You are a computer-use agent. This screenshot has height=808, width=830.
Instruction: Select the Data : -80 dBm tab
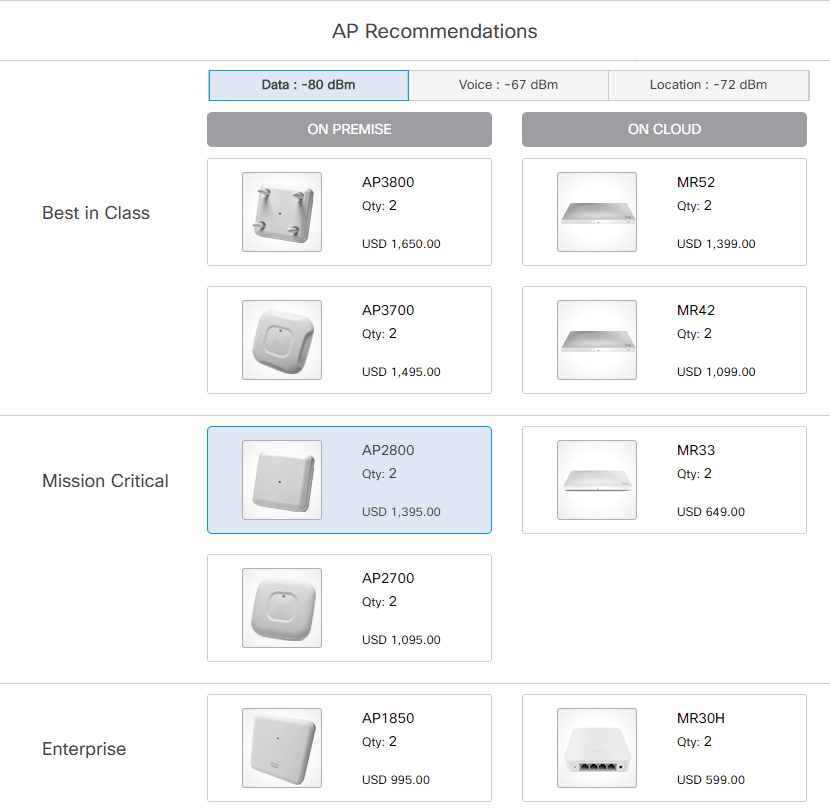[x=308, y=85]
